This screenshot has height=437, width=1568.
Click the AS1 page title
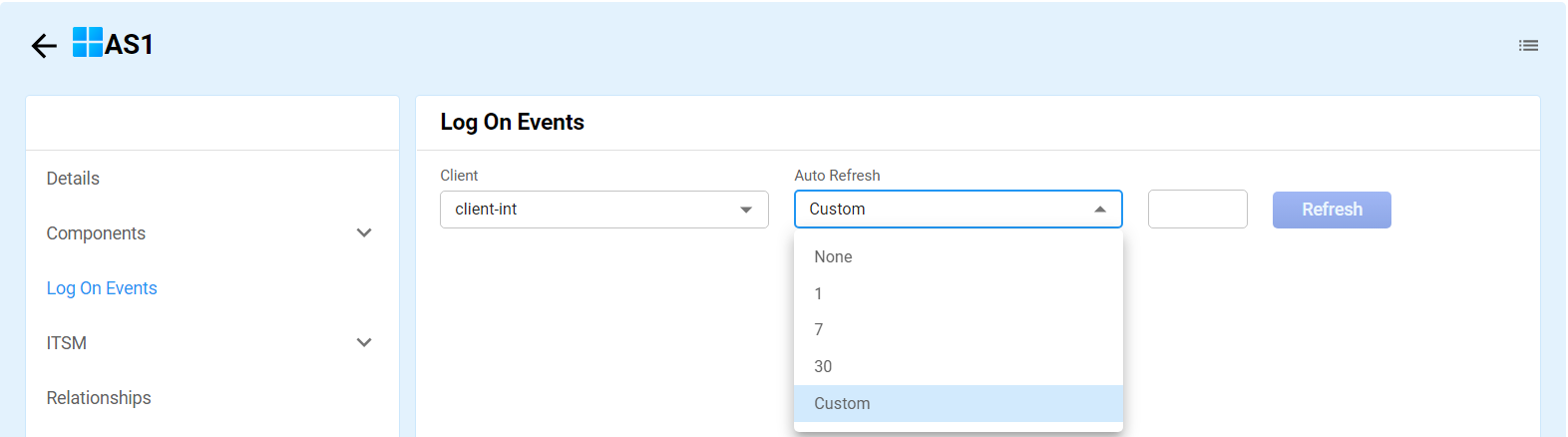(x=129, y=45)
